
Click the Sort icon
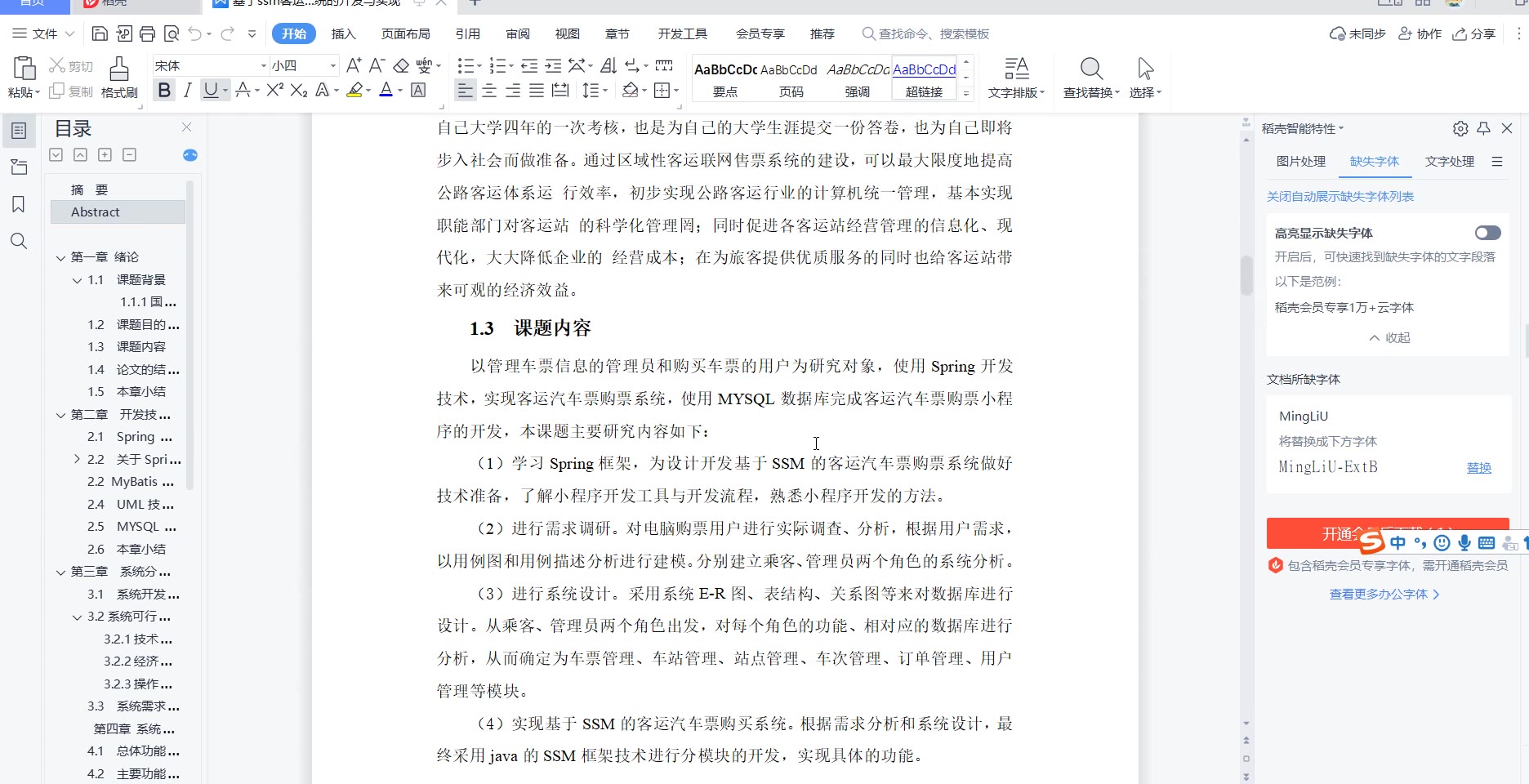(x=608, y=65)
